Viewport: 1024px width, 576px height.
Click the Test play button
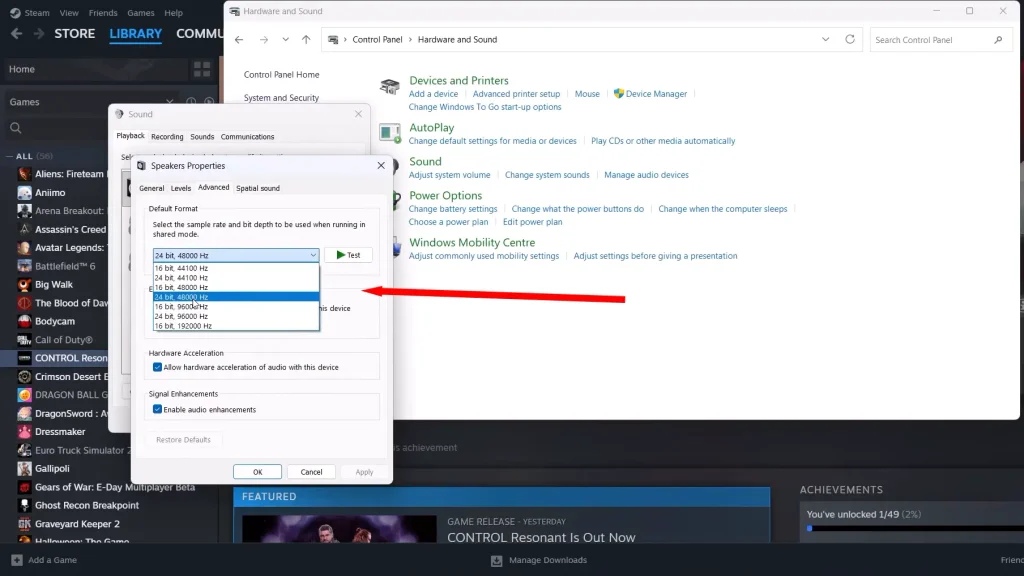[x=348, y=255]
